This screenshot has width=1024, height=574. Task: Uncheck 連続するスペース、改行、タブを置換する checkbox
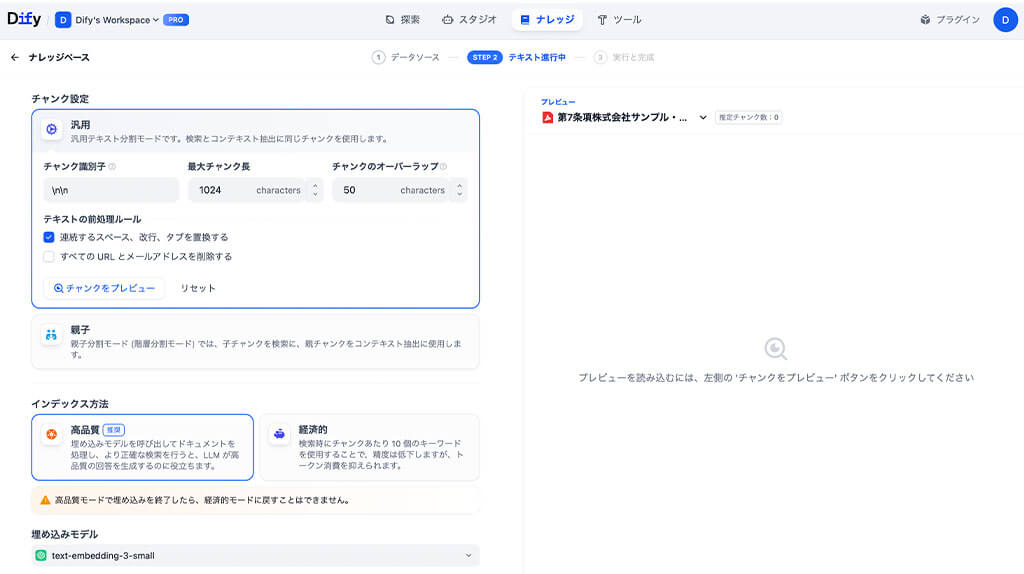tap(49, 237)
